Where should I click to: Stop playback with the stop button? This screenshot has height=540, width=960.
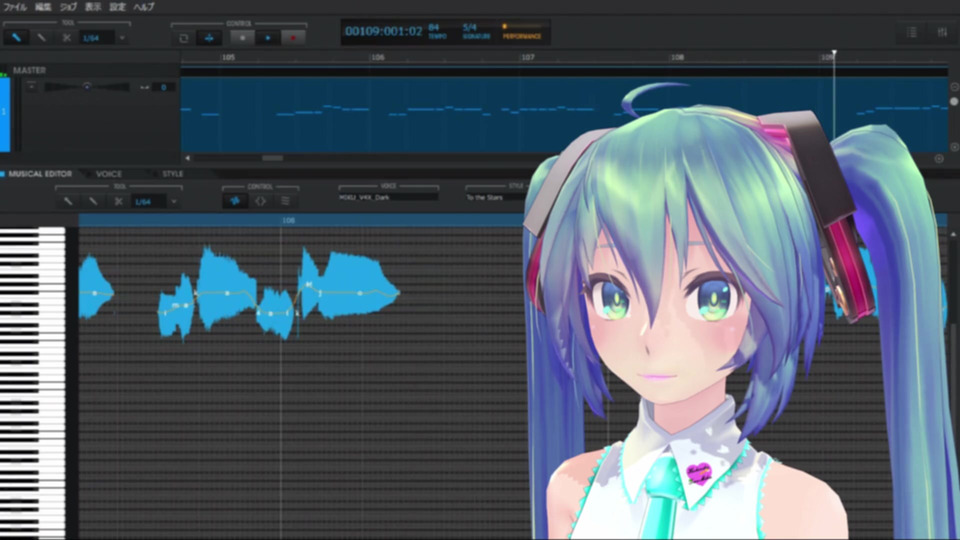(x=242, y=38)
